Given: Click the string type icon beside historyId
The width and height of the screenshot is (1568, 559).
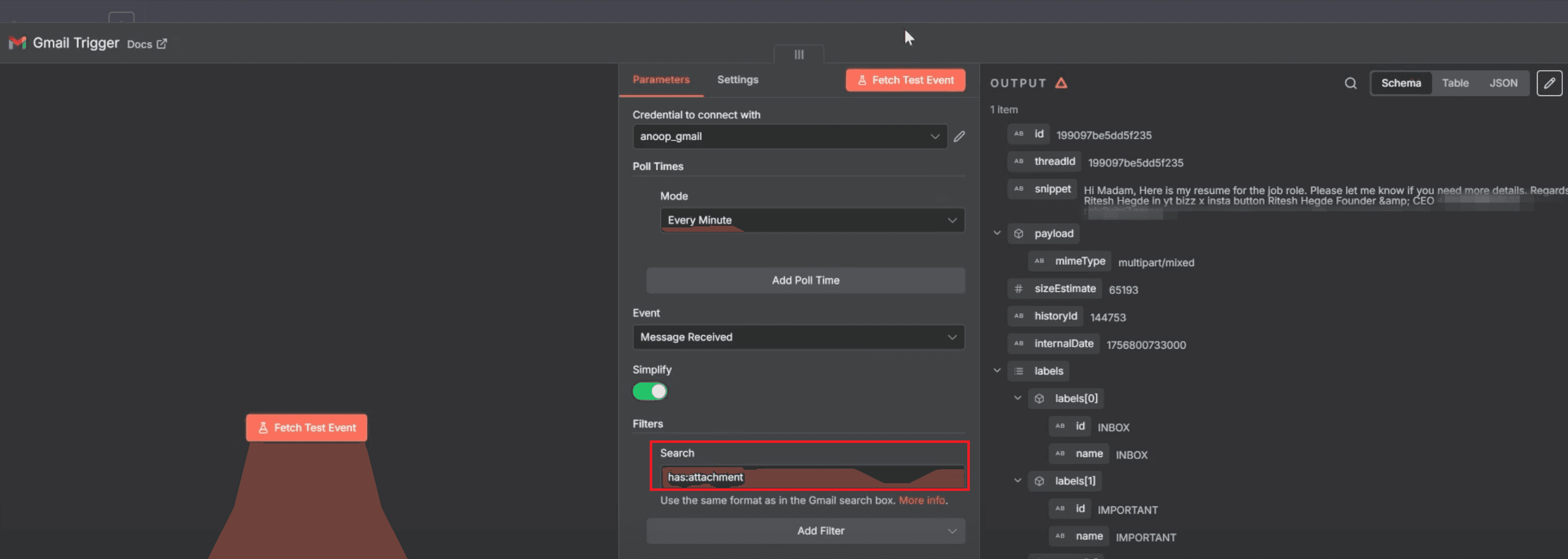Looking at the screenshot, I should coord(1019,316).
